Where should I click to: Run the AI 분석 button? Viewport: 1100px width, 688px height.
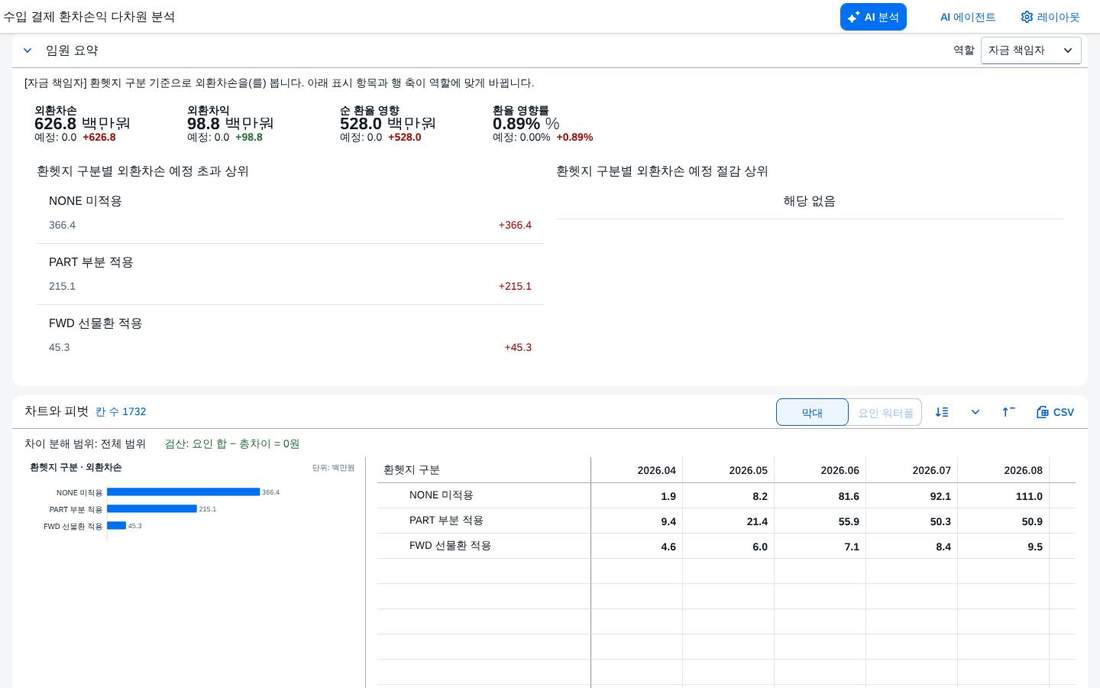pyautogui.click(x=873, y=17)
